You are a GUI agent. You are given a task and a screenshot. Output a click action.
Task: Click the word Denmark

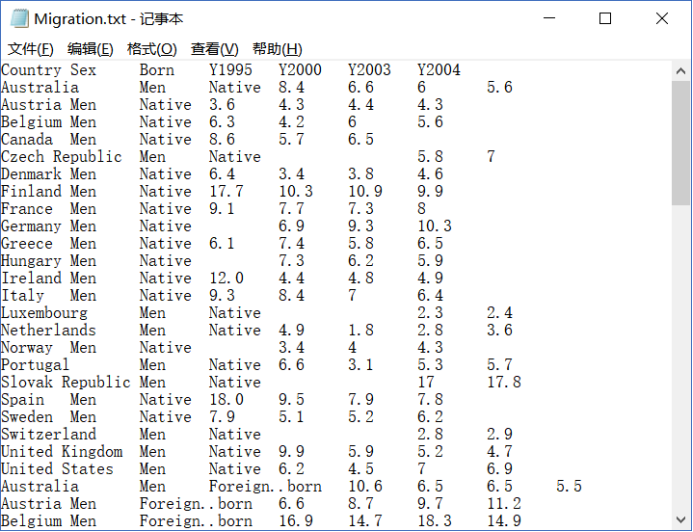click(x=31, y=174)
